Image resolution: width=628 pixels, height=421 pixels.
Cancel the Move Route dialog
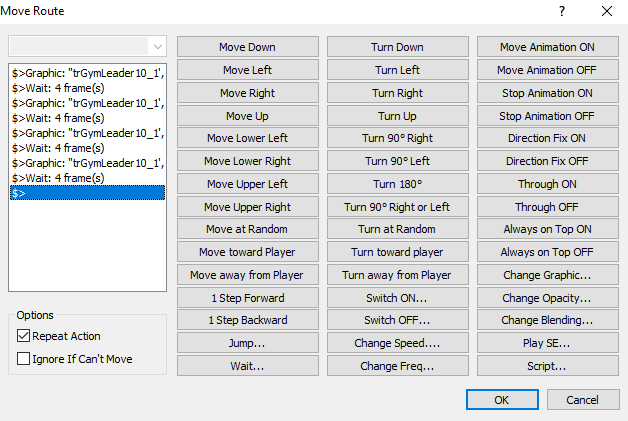click(x=581, y=400)
